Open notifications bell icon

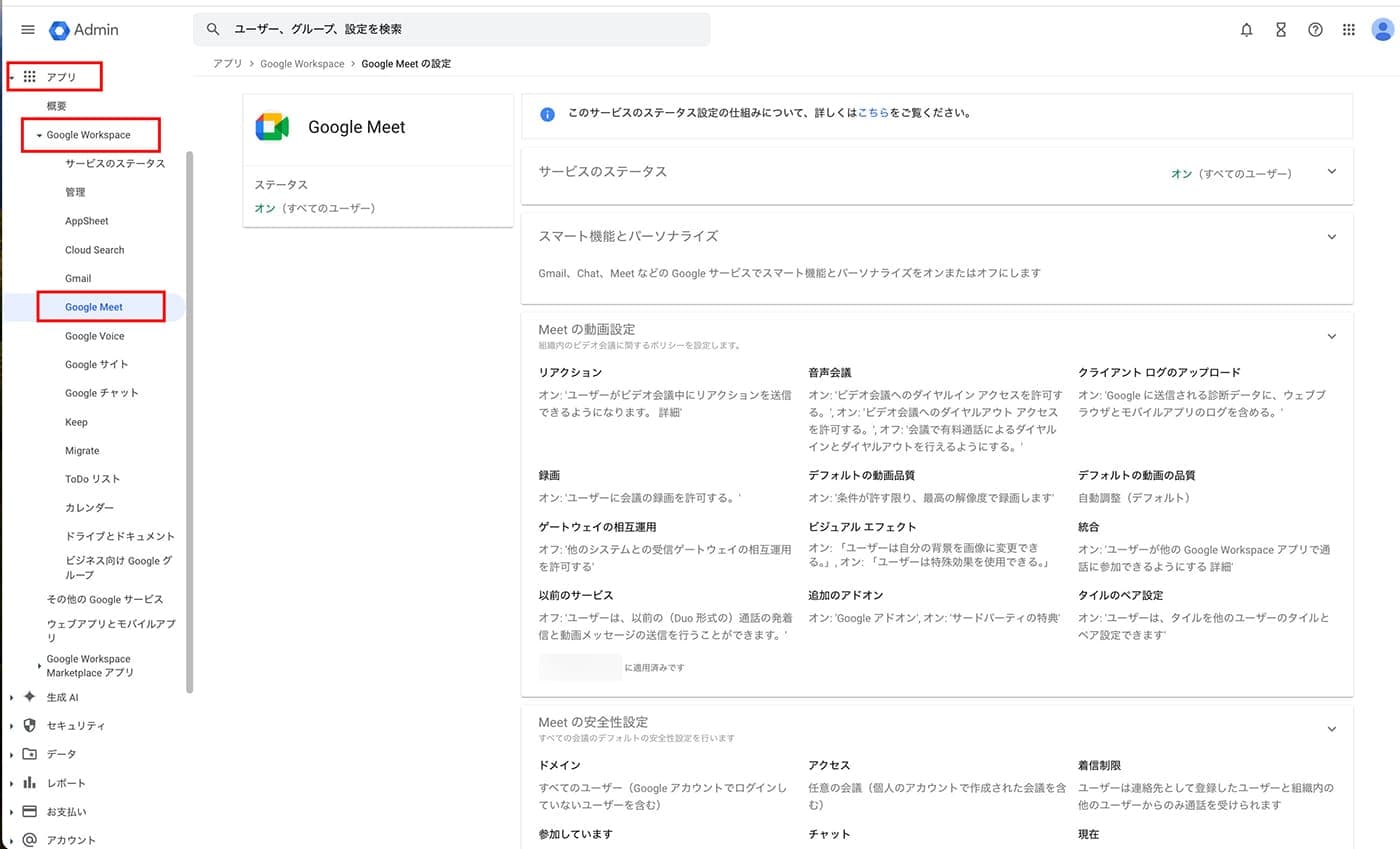pyautogui.click(x=1246, y=30)
